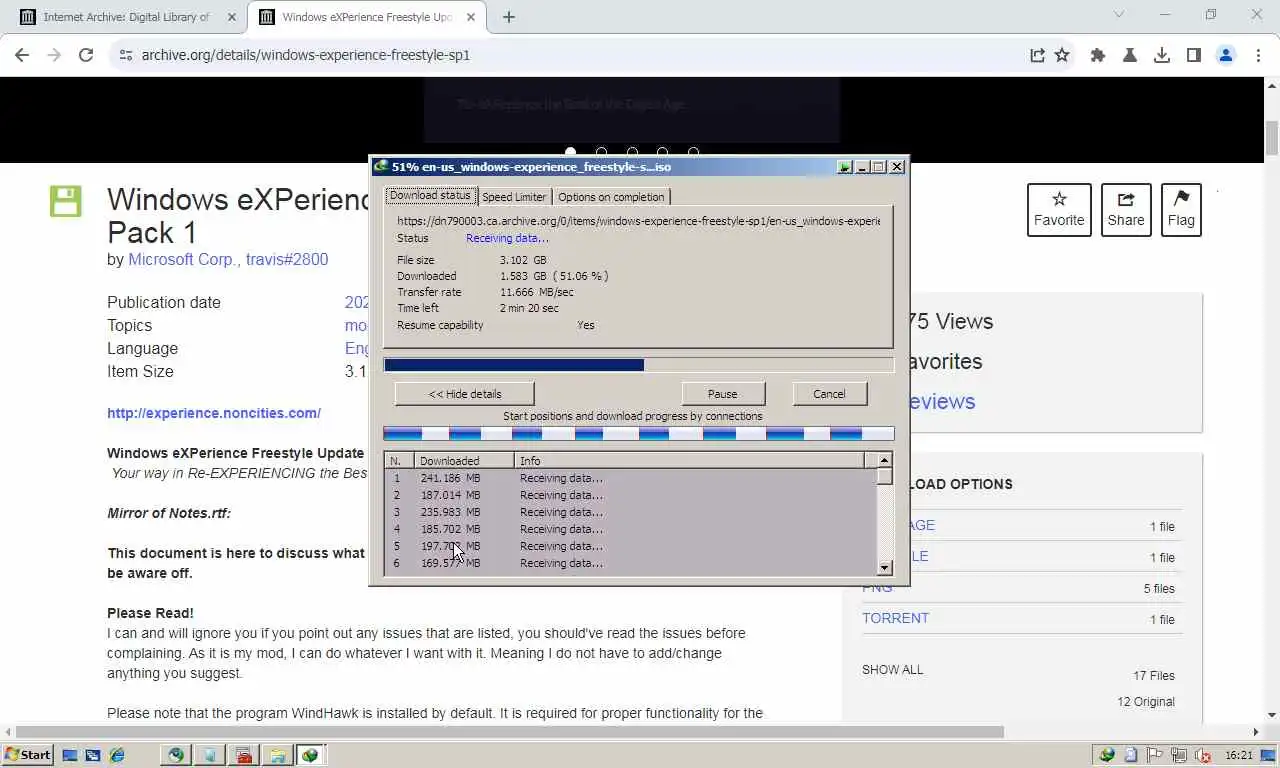Open the TORRENT download option
The height and width of the screenshot is (768, 1280).
click(895, 618)
